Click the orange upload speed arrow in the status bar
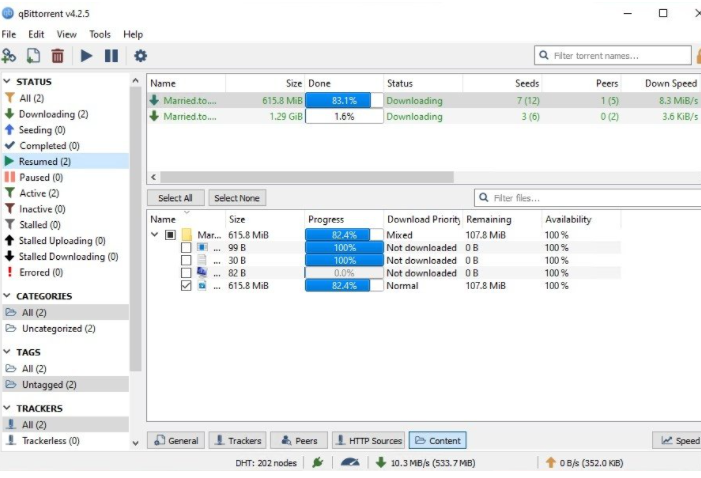The height and width of the screenshot is (478, 701). 551,463
